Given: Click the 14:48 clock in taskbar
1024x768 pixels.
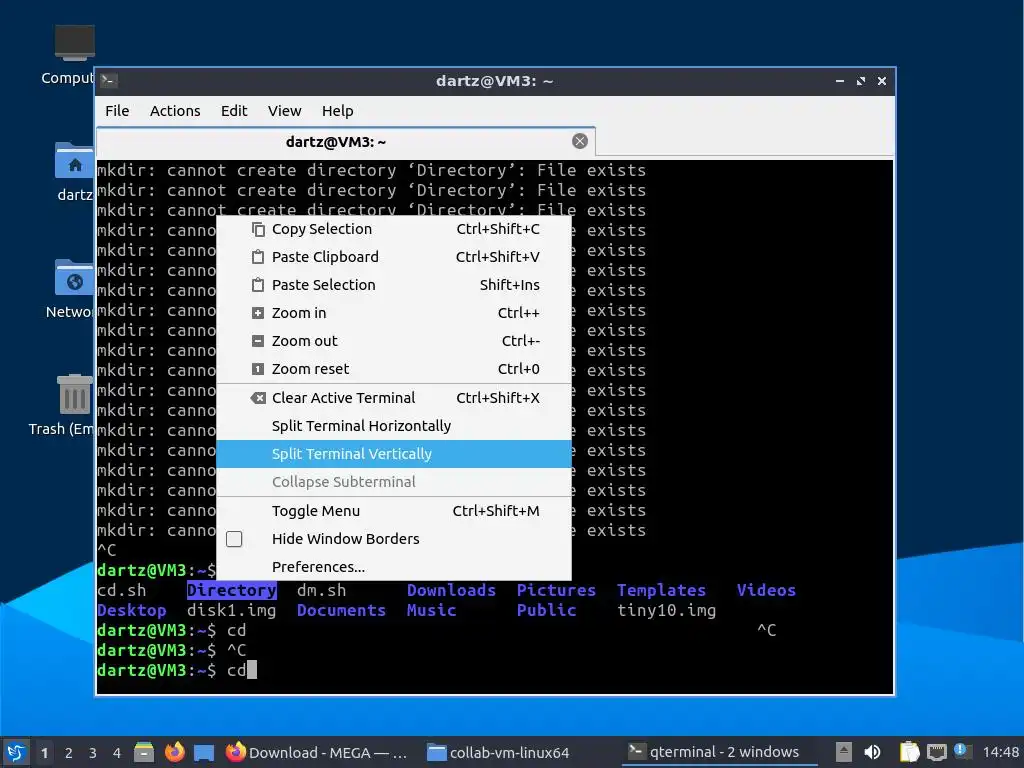Looking at the screenshot, I should (1000, 752).
